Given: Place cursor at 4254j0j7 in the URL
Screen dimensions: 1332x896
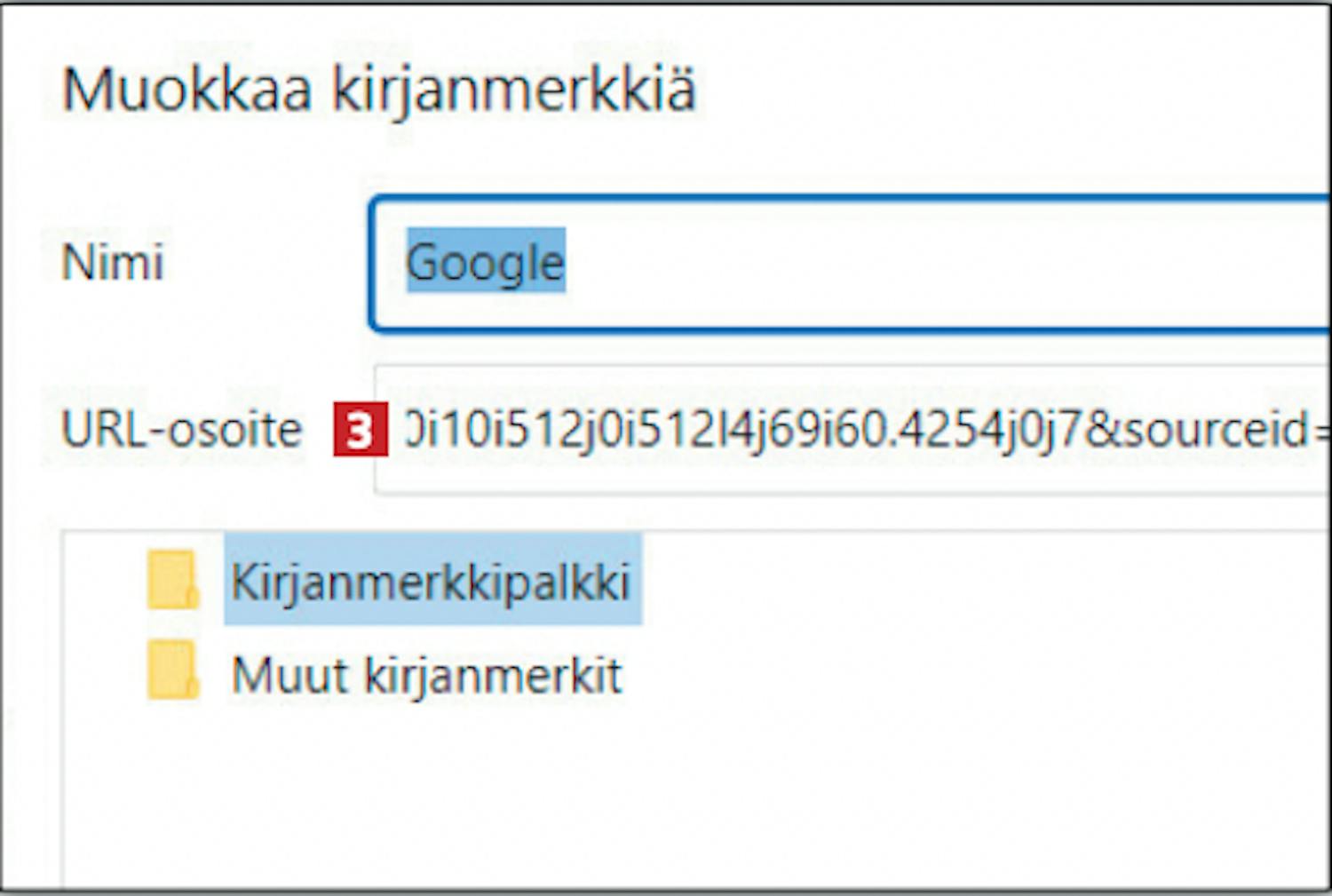Looking at the screenshot, I should tap(986, 429).
